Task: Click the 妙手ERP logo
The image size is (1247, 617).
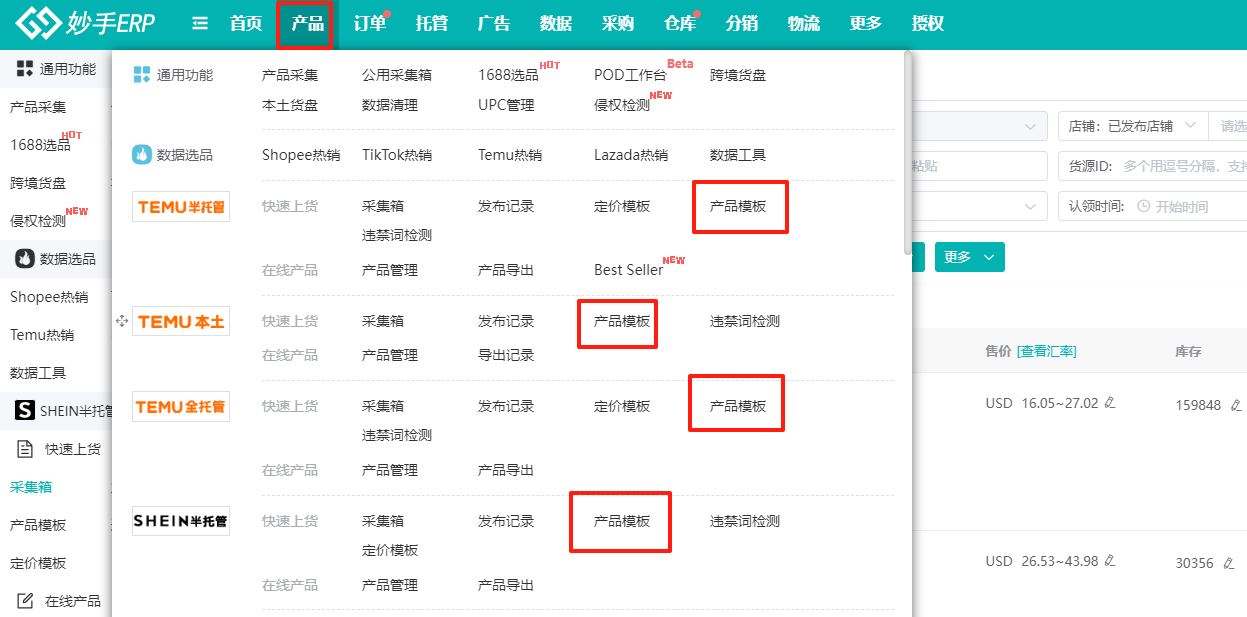Action: 86,23
